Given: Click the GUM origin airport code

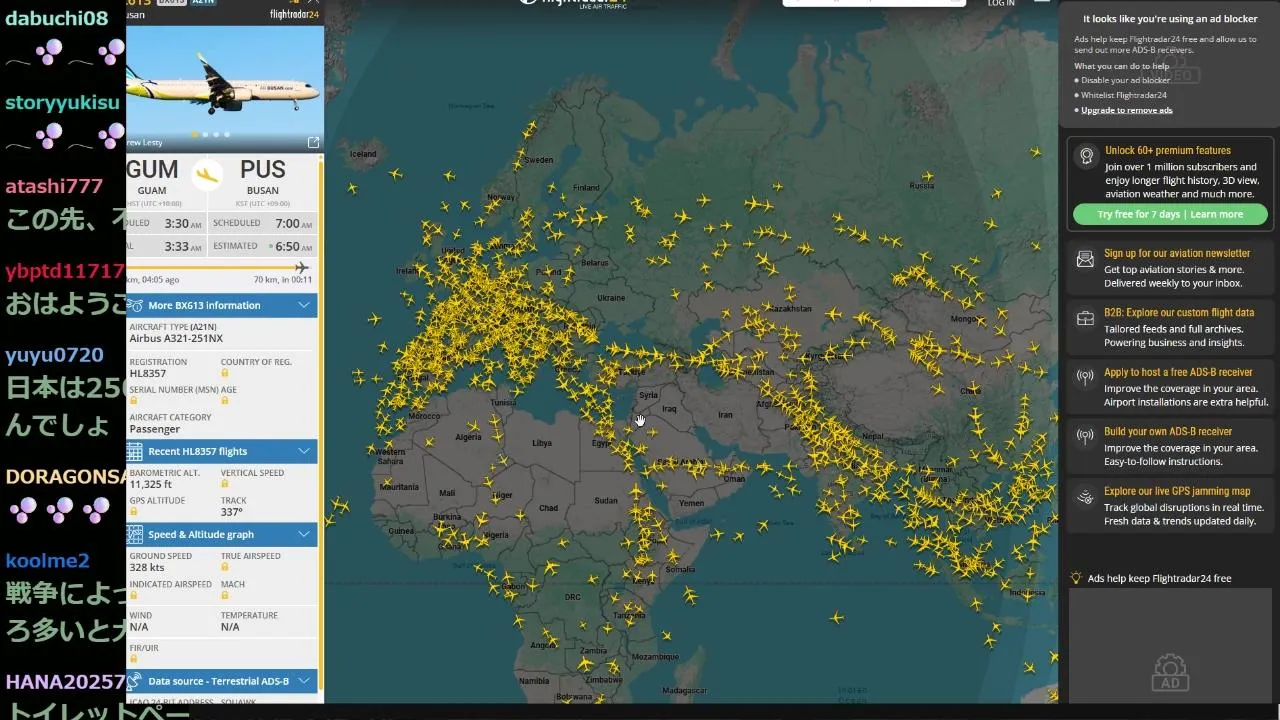Looking at the screenshot, I should (152, 170).
